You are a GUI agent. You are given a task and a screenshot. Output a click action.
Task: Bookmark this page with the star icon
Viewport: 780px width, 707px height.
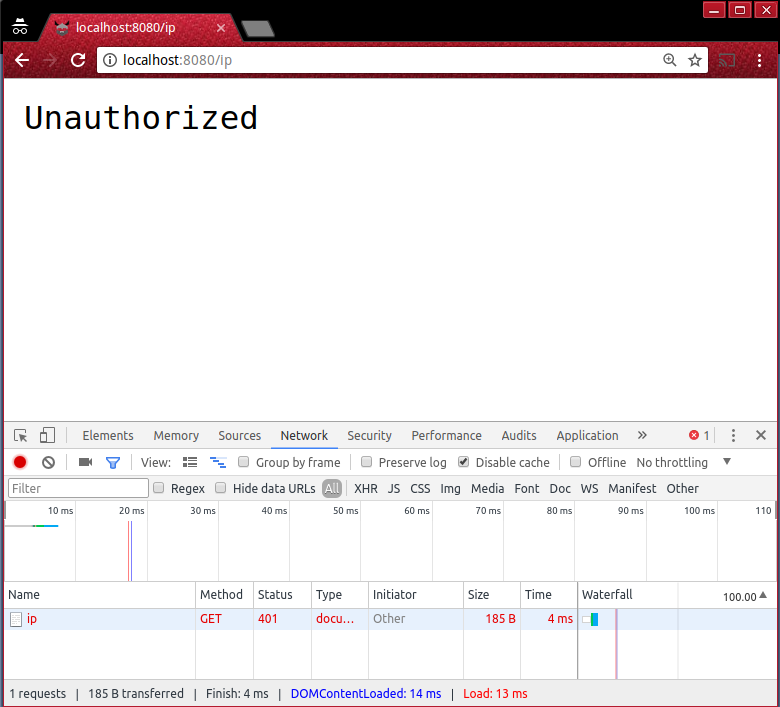point(695,60)
